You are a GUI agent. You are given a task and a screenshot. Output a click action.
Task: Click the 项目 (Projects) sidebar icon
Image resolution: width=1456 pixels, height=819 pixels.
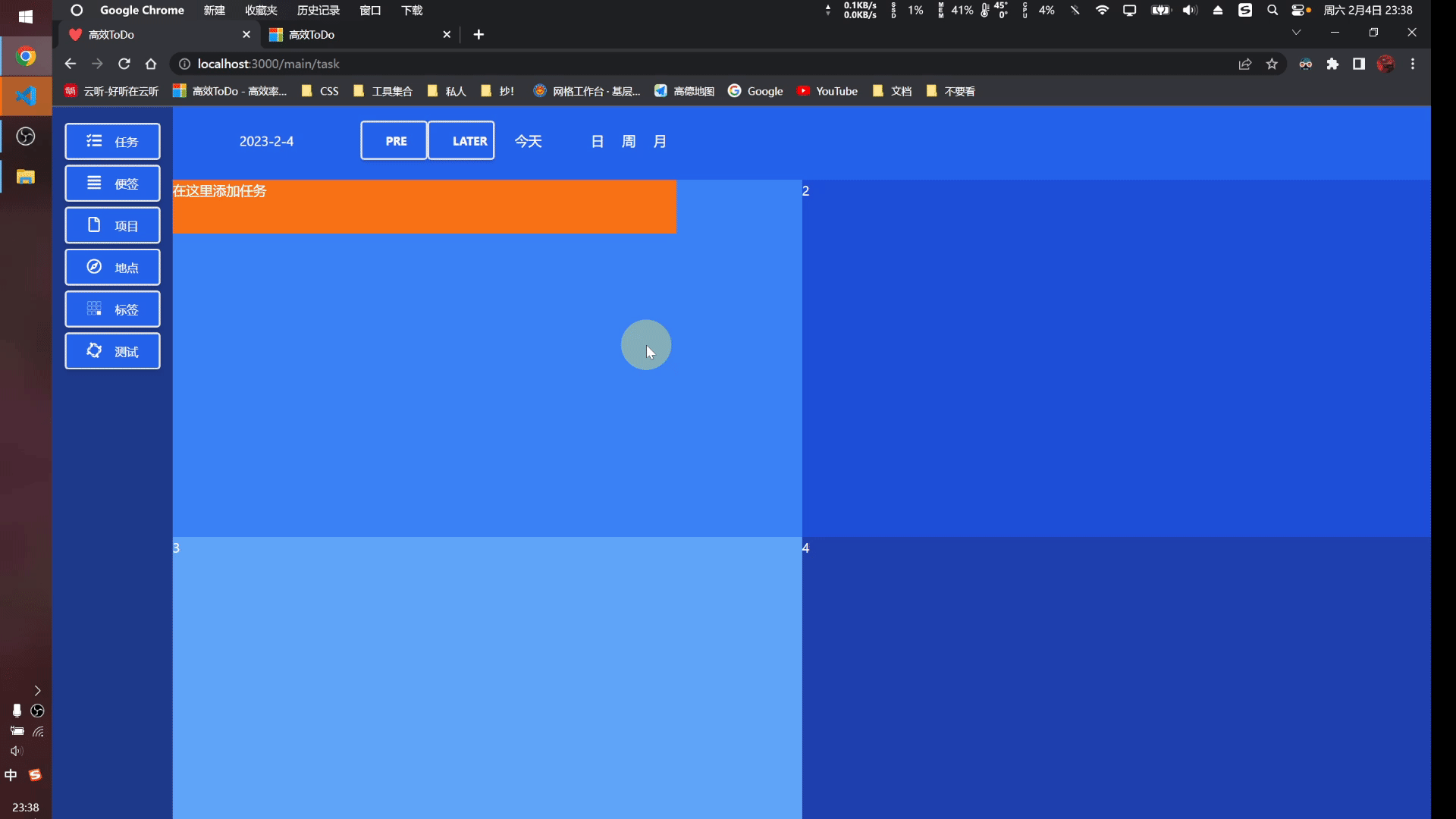[x=112, y=225]
